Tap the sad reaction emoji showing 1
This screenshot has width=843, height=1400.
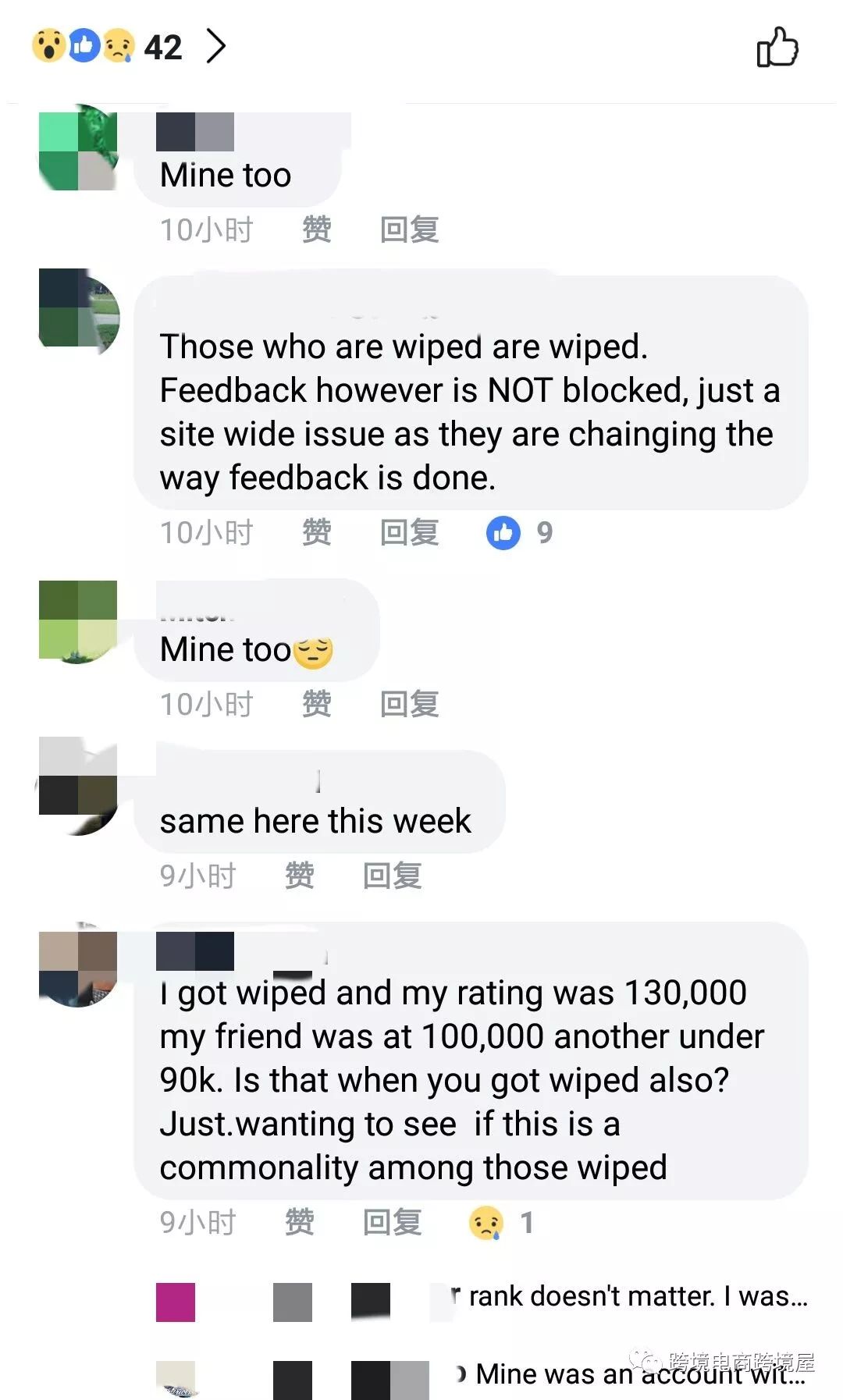[x=501, y=1222]
